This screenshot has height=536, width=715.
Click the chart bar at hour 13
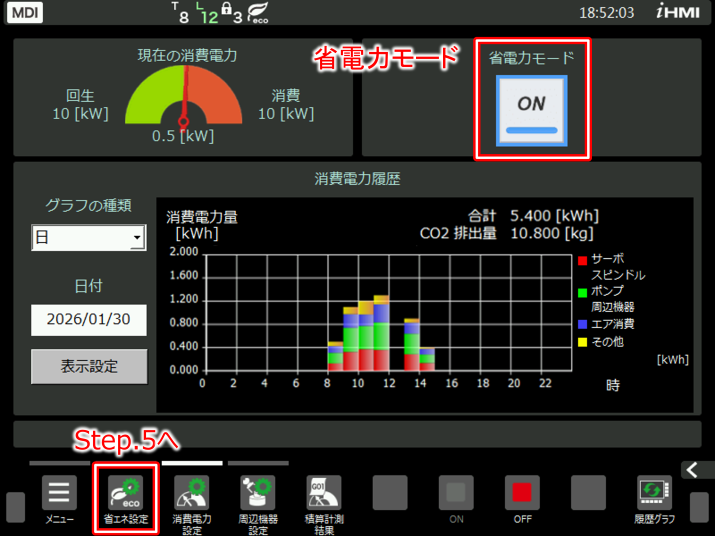412,344
